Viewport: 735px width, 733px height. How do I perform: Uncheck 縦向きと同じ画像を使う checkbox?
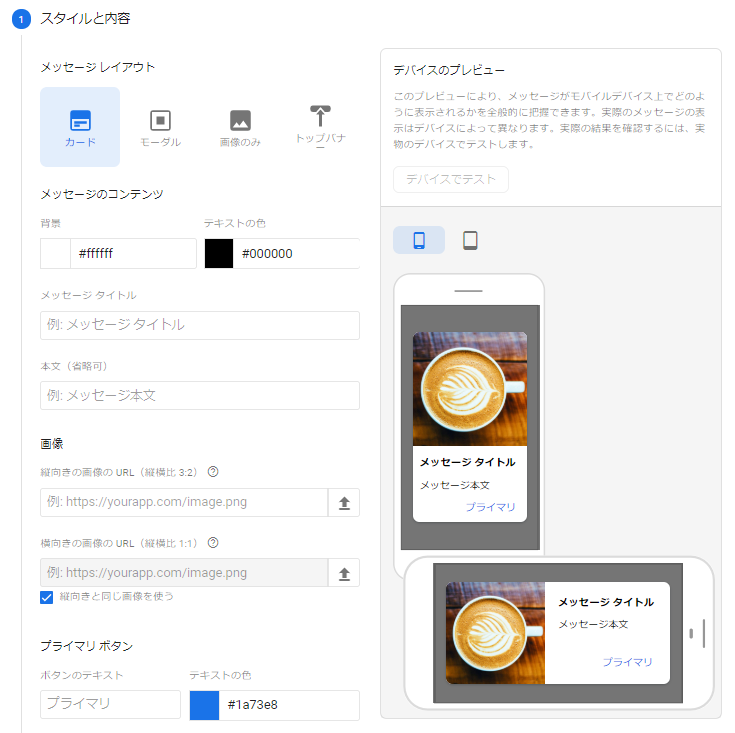point(47,597)
